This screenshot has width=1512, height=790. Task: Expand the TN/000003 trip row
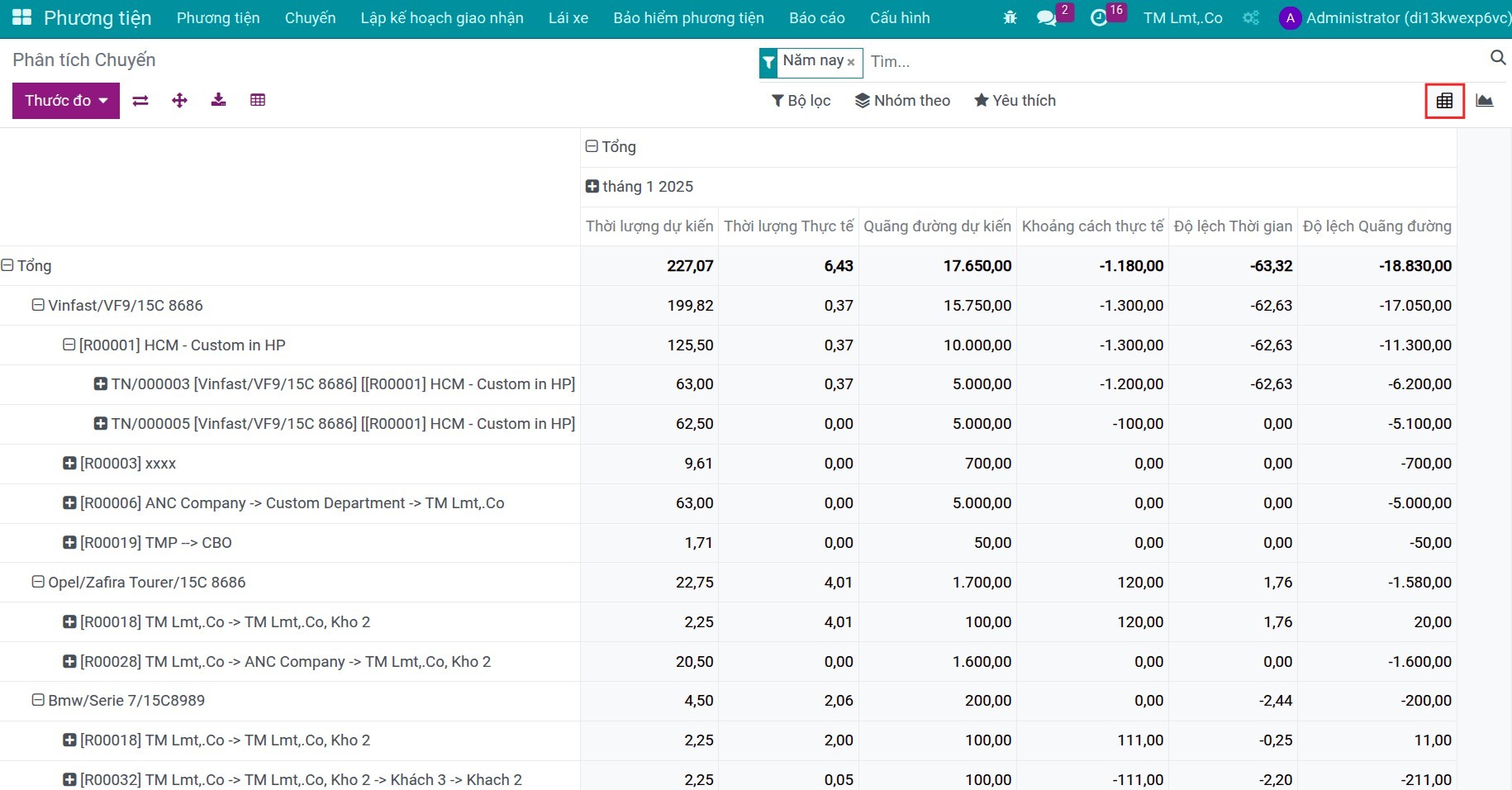(x=335, y=384)
